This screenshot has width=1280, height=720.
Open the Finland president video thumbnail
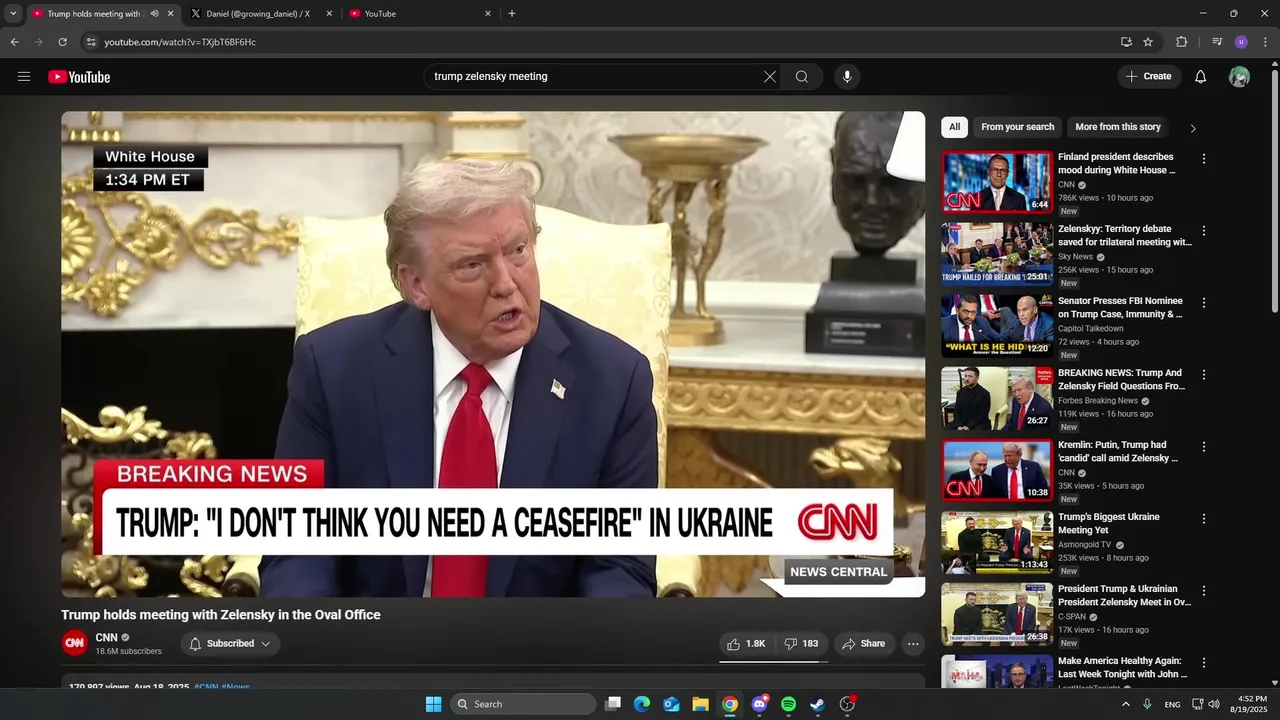[997, 182]
